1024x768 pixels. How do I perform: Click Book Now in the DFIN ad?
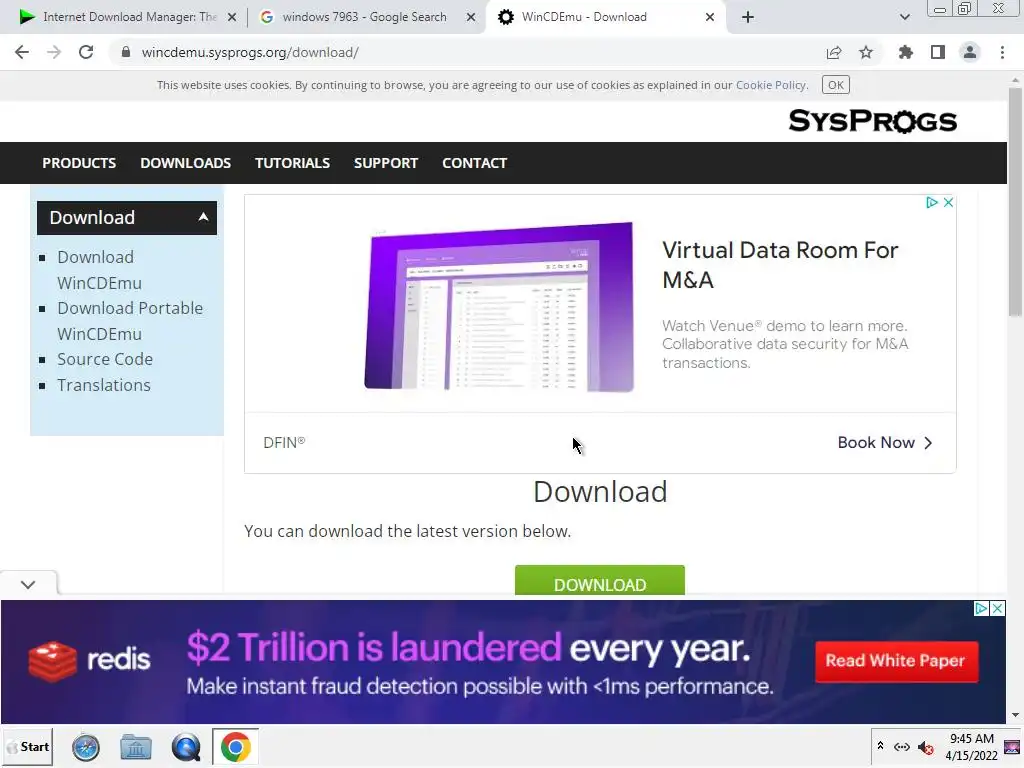[x=885, y=443]
